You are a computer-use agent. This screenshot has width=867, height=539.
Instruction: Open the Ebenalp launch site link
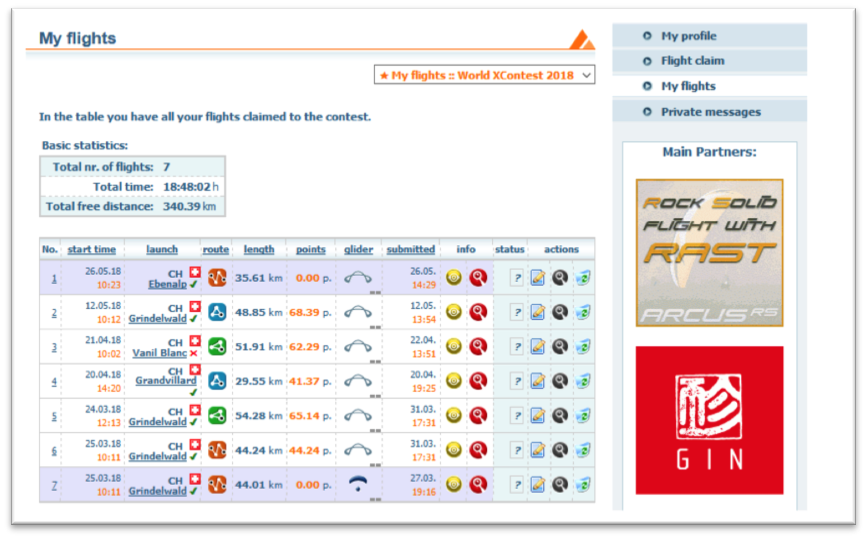pos(166,284)
